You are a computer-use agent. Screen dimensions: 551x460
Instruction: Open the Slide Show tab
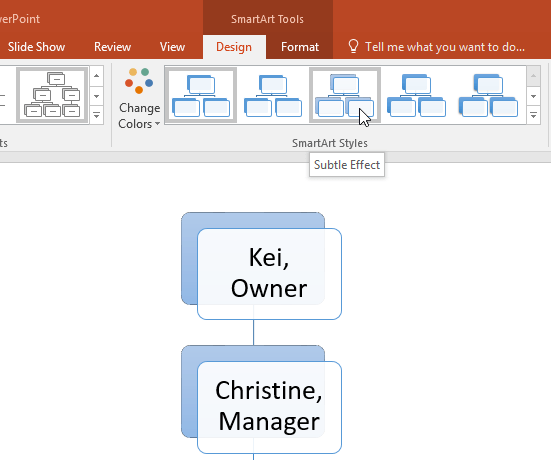coord(36,47)
